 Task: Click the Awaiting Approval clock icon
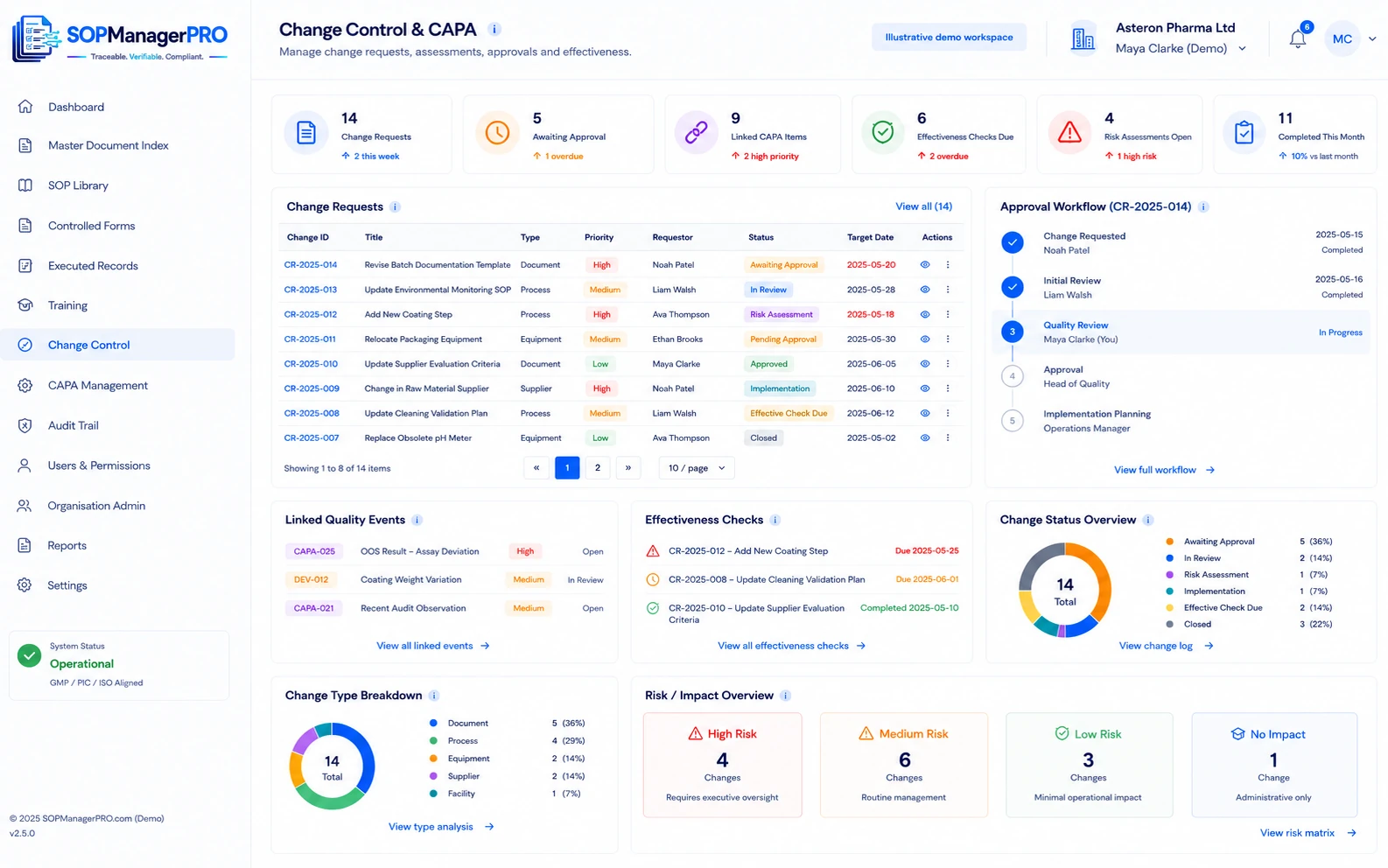click(x=497, y=133)
